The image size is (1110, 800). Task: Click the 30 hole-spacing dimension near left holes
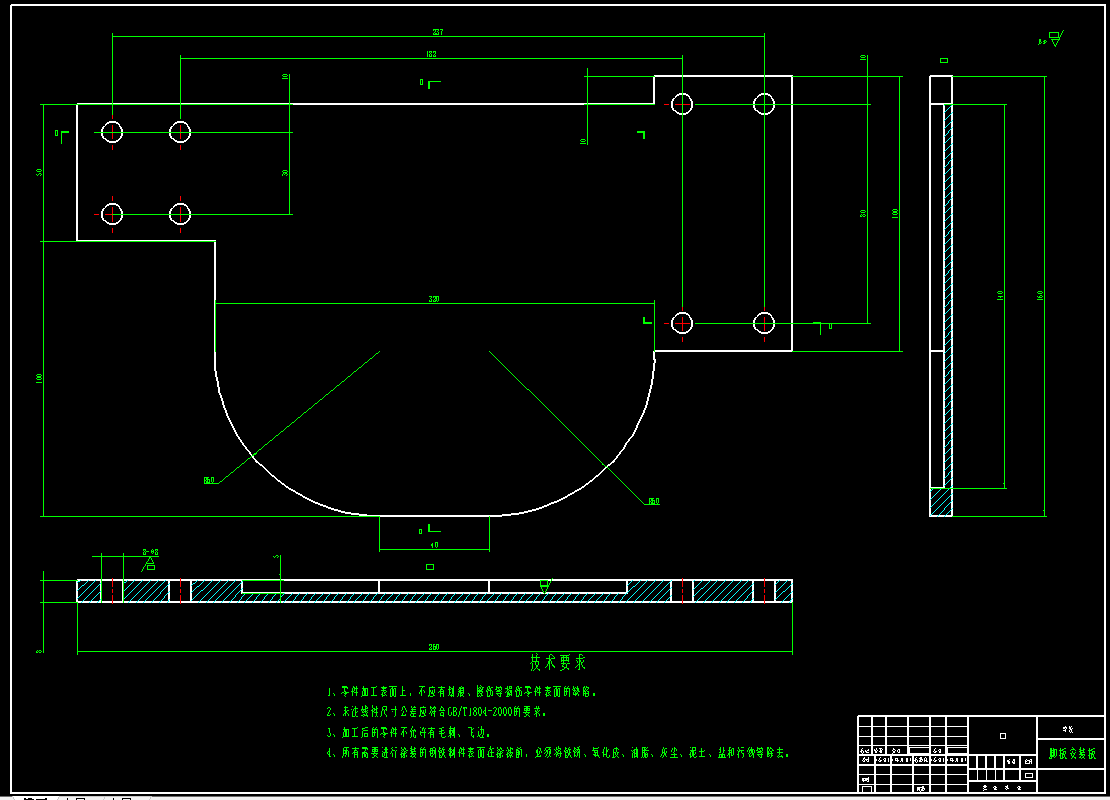click(285, 173)
